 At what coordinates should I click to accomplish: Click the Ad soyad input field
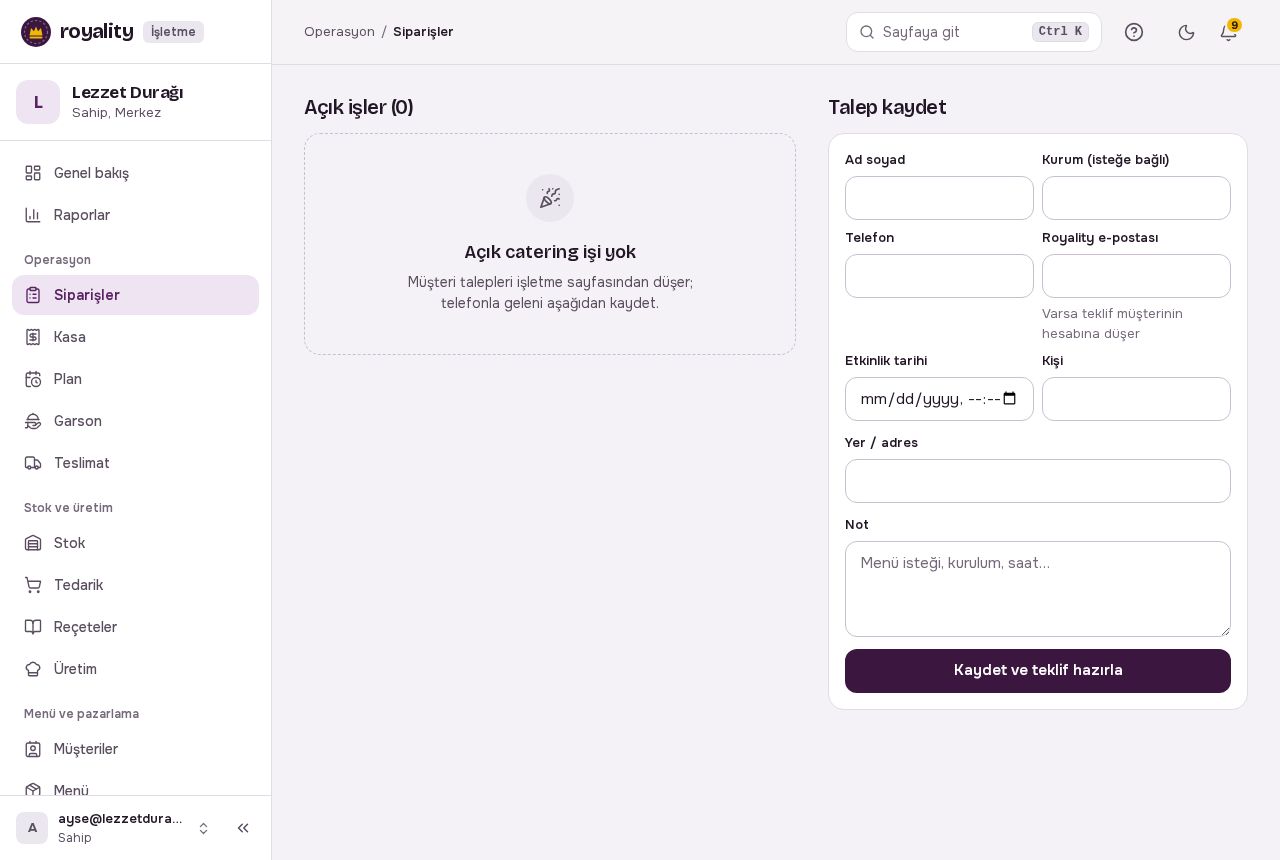tap(939, 198)
